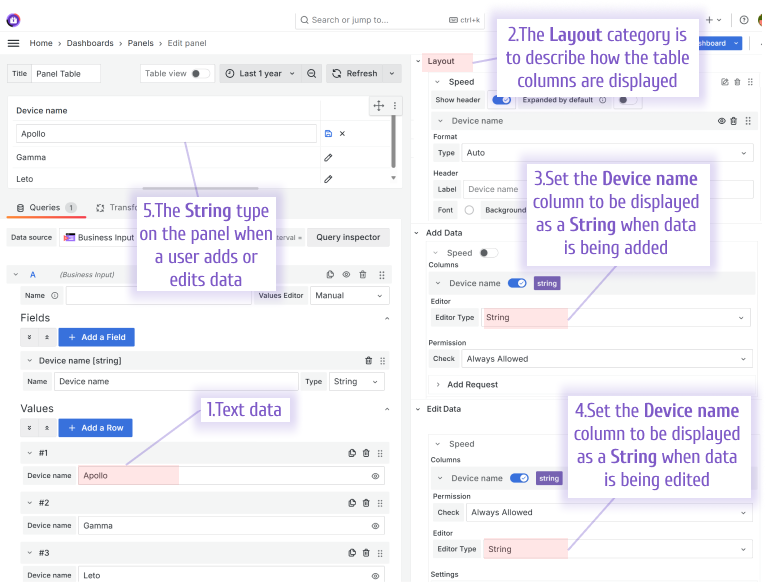The image size is (766, 582).
Task: Click the Add a Field button
Action: [x=96, y=337]
